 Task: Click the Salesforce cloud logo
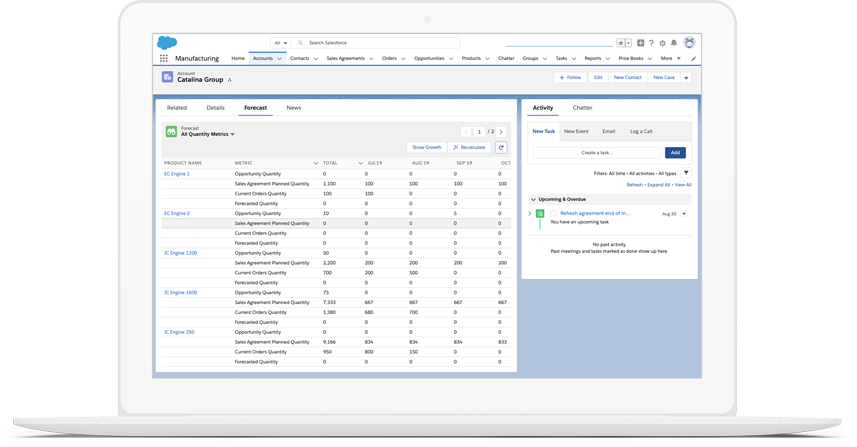coord(167,43)
